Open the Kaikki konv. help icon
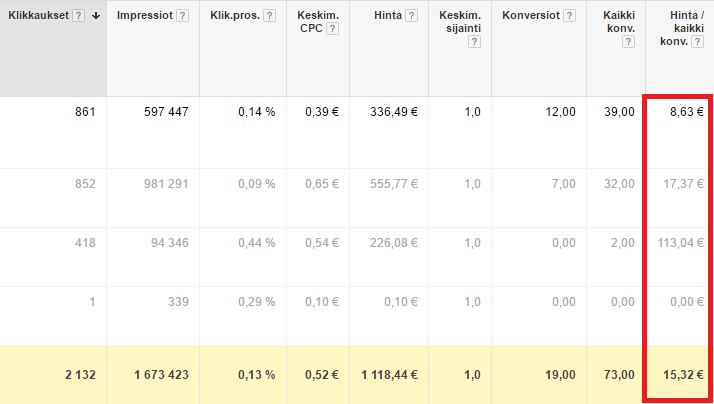714x404 pixels. (628, 42)
